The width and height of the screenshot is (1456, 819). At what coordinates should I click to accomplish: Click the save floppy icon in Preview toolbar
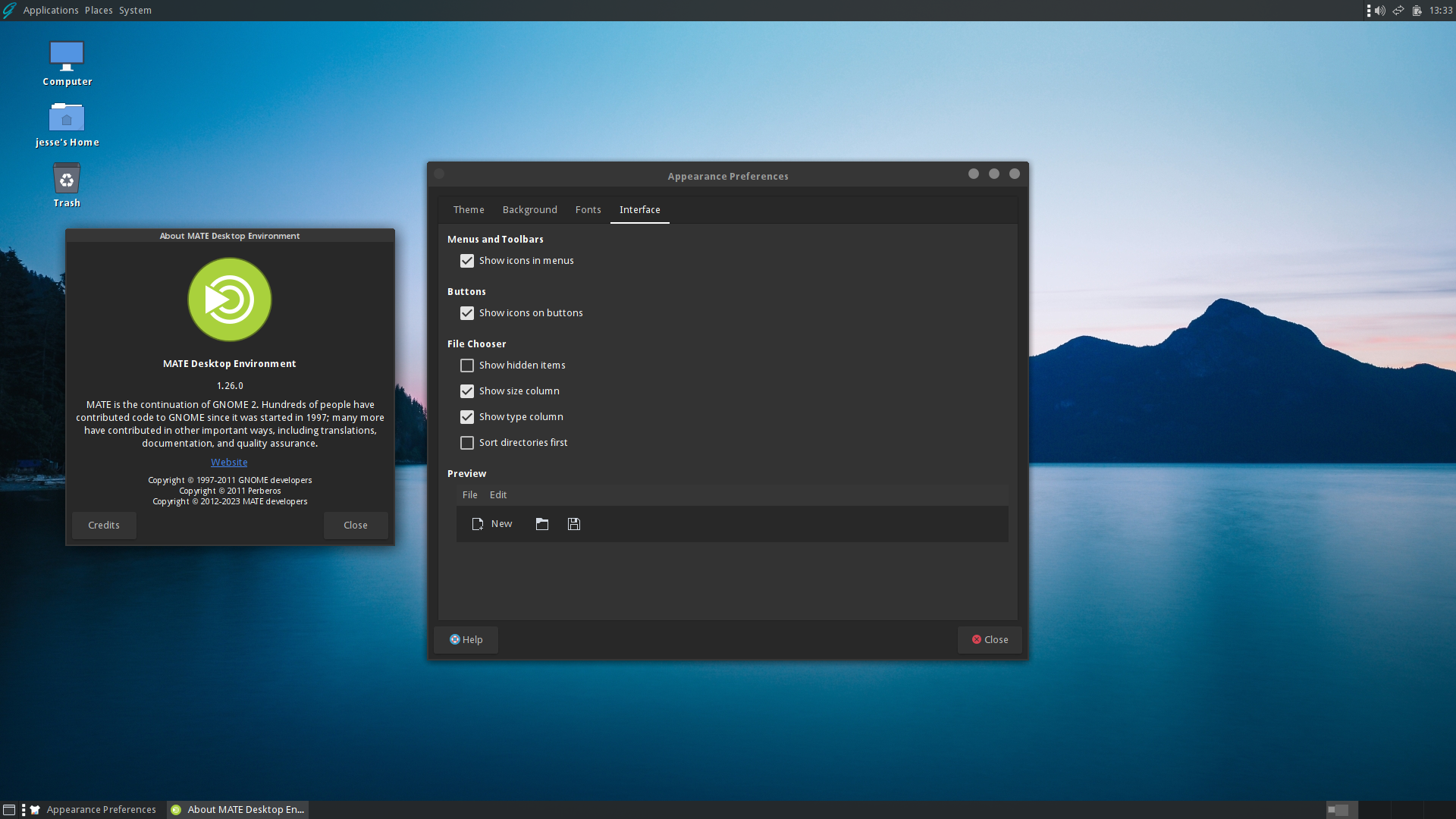tap(574, 524)
